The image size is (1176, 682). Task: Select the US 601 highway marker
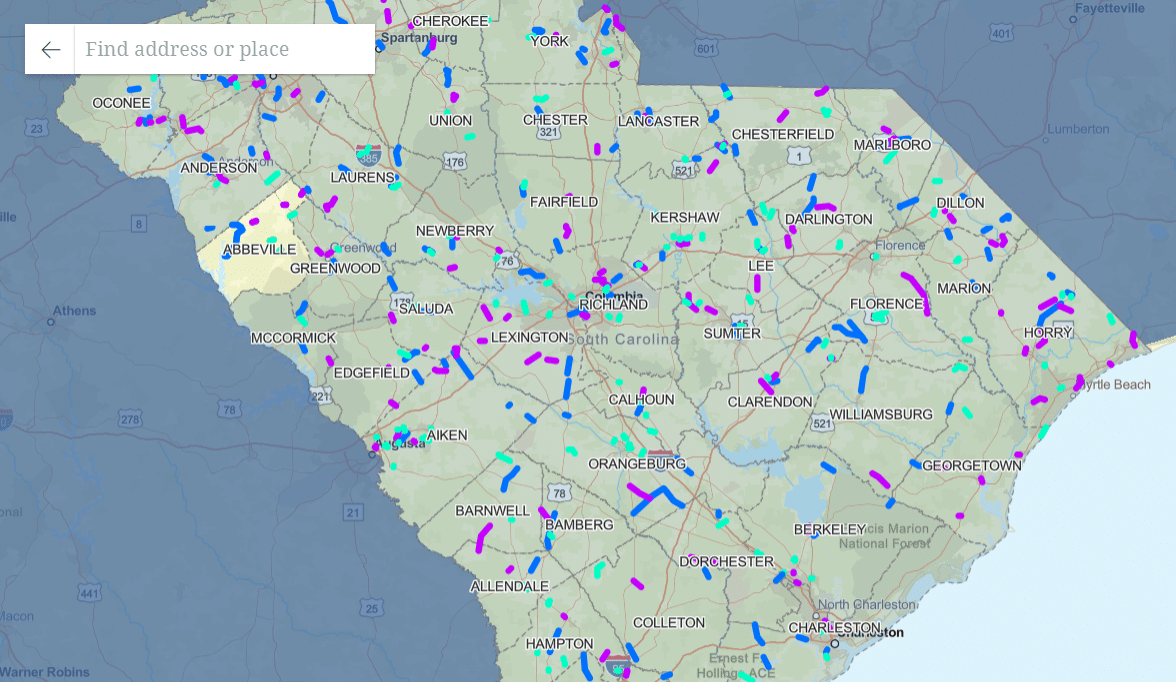coord(706,48)
